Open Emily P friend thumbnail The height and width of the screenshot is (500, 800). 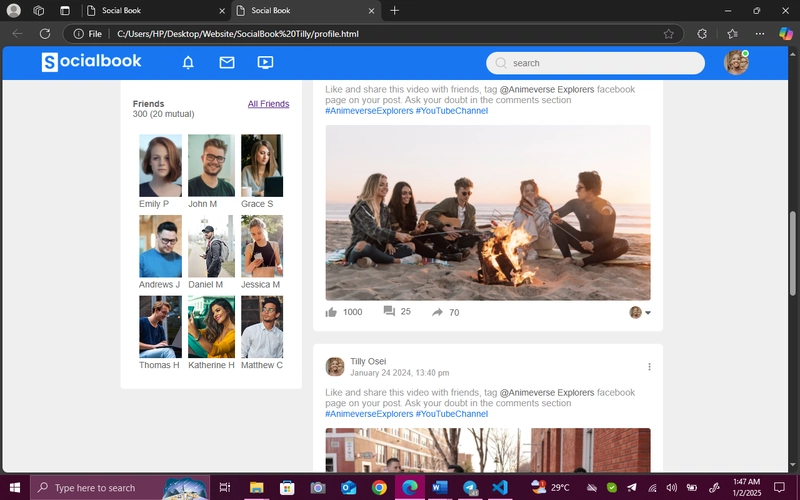tap(160, 165)
